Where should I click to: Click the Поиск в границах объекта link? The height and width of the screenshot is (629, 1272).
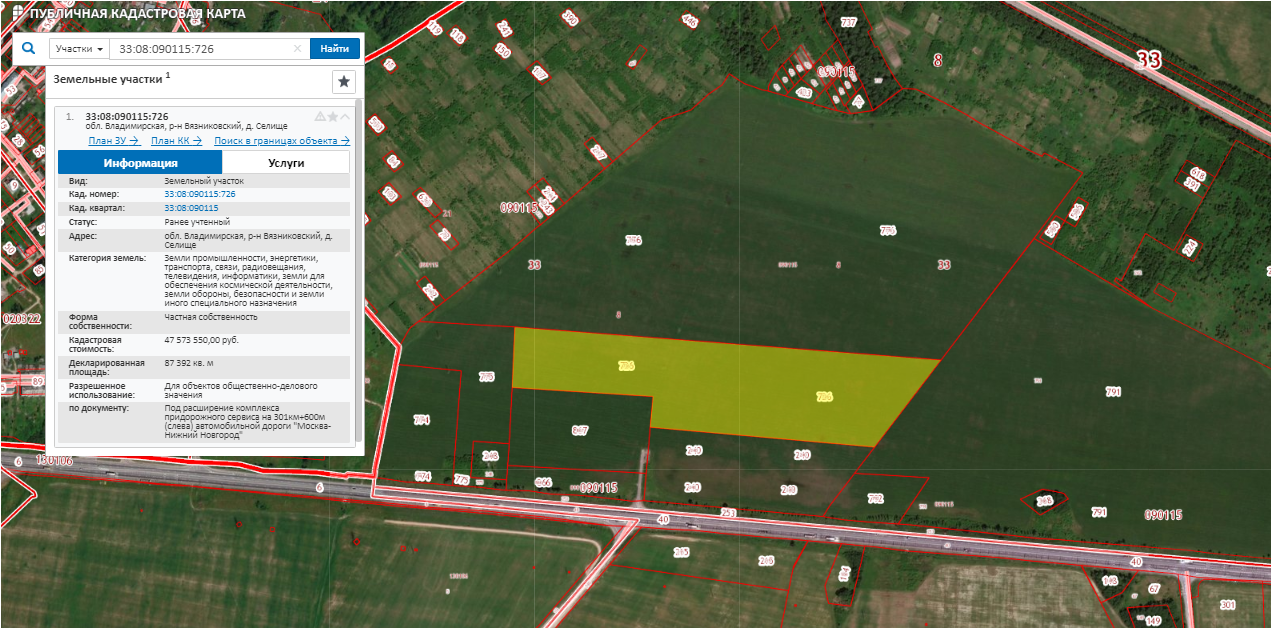282,141
